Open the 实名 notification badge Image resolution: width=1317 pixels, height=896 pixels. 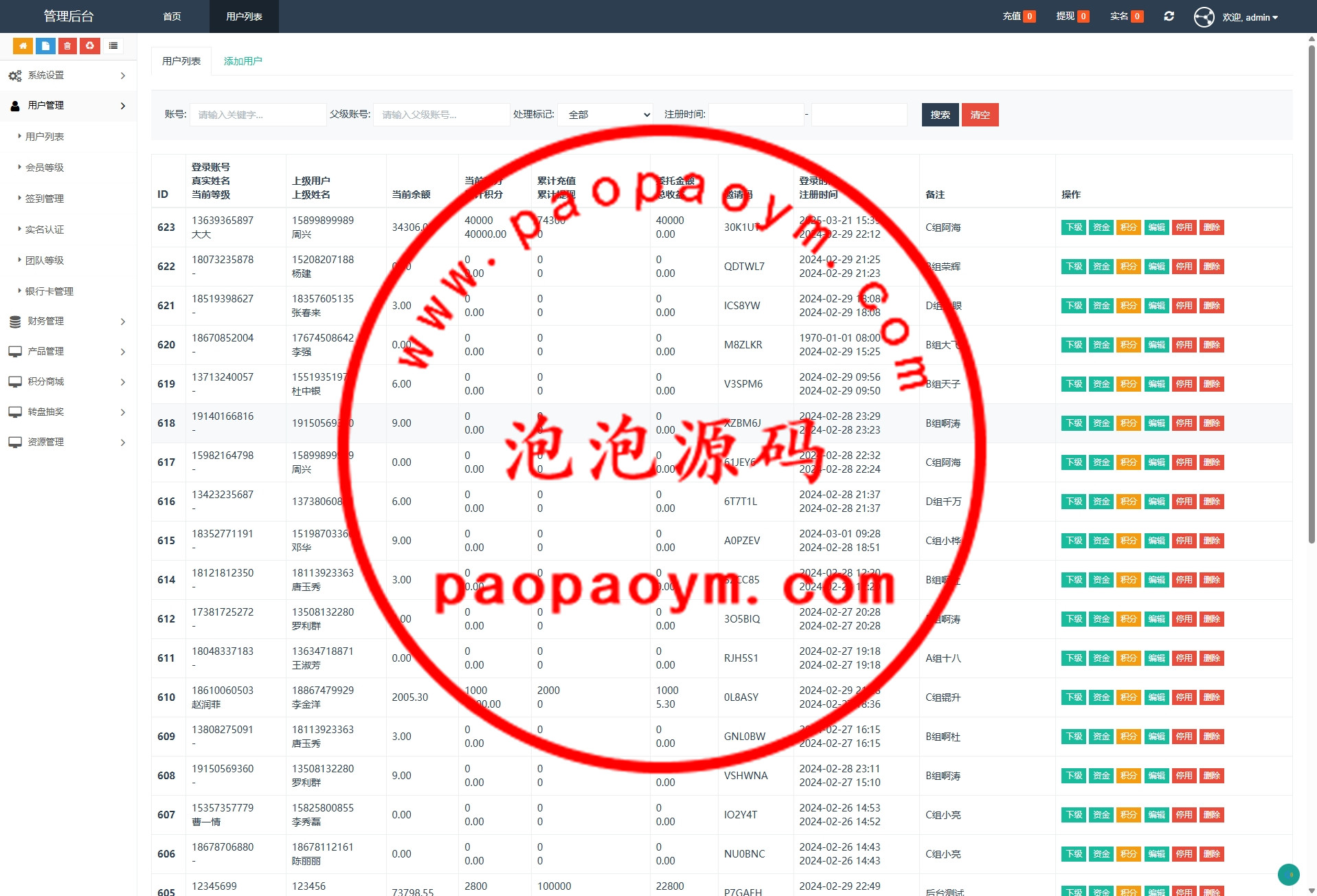click(1137, 16)
